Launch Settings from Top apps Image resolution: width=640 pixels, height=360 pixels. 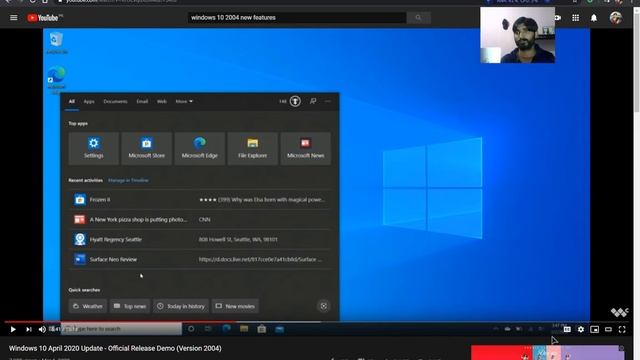[x=93, y=149]
